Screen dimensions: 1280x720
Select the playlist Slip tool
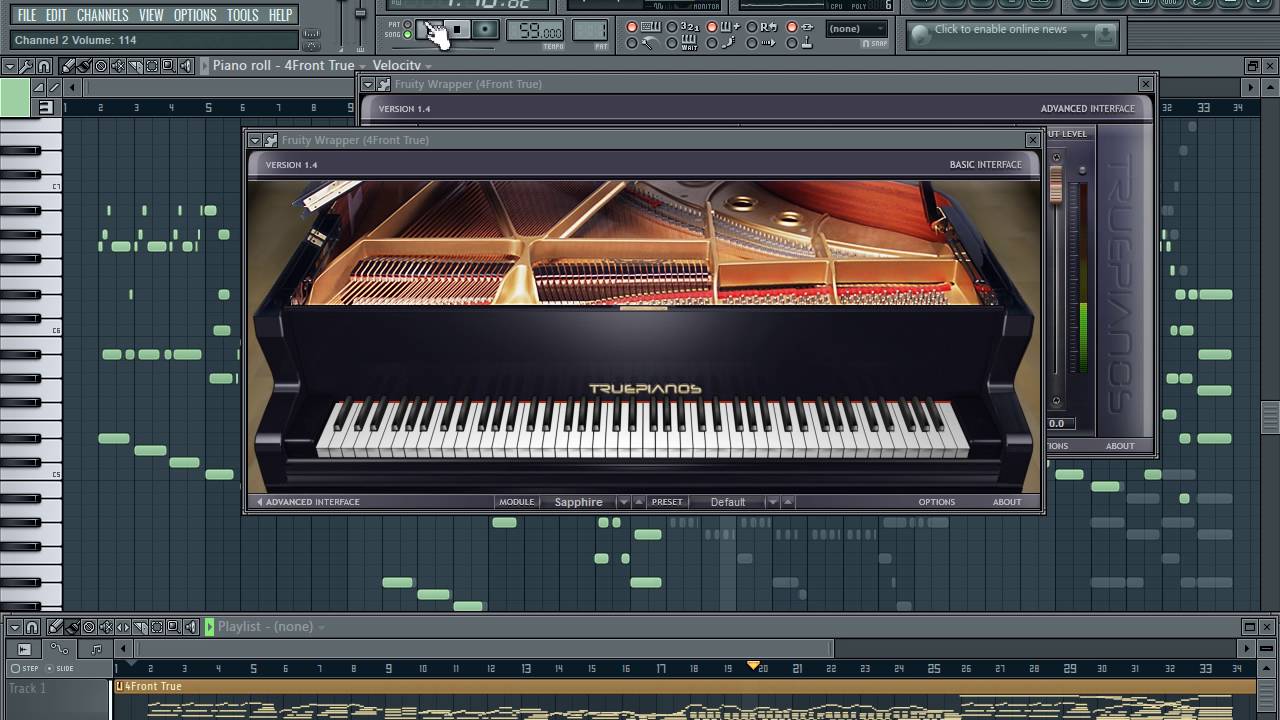coord(123,627)
